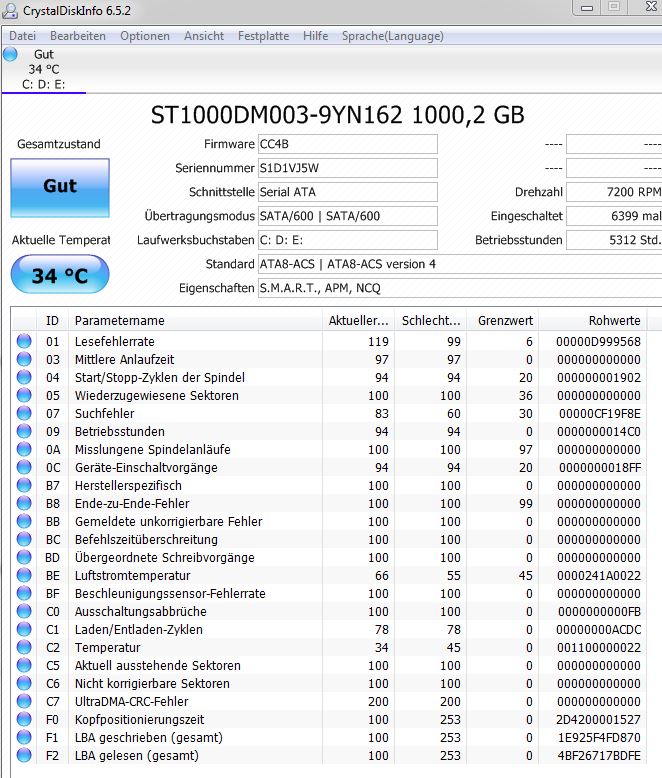Click status orb of Lesefehlerrate row
This screenshot has height=778, width=662.
click(24, 341)
